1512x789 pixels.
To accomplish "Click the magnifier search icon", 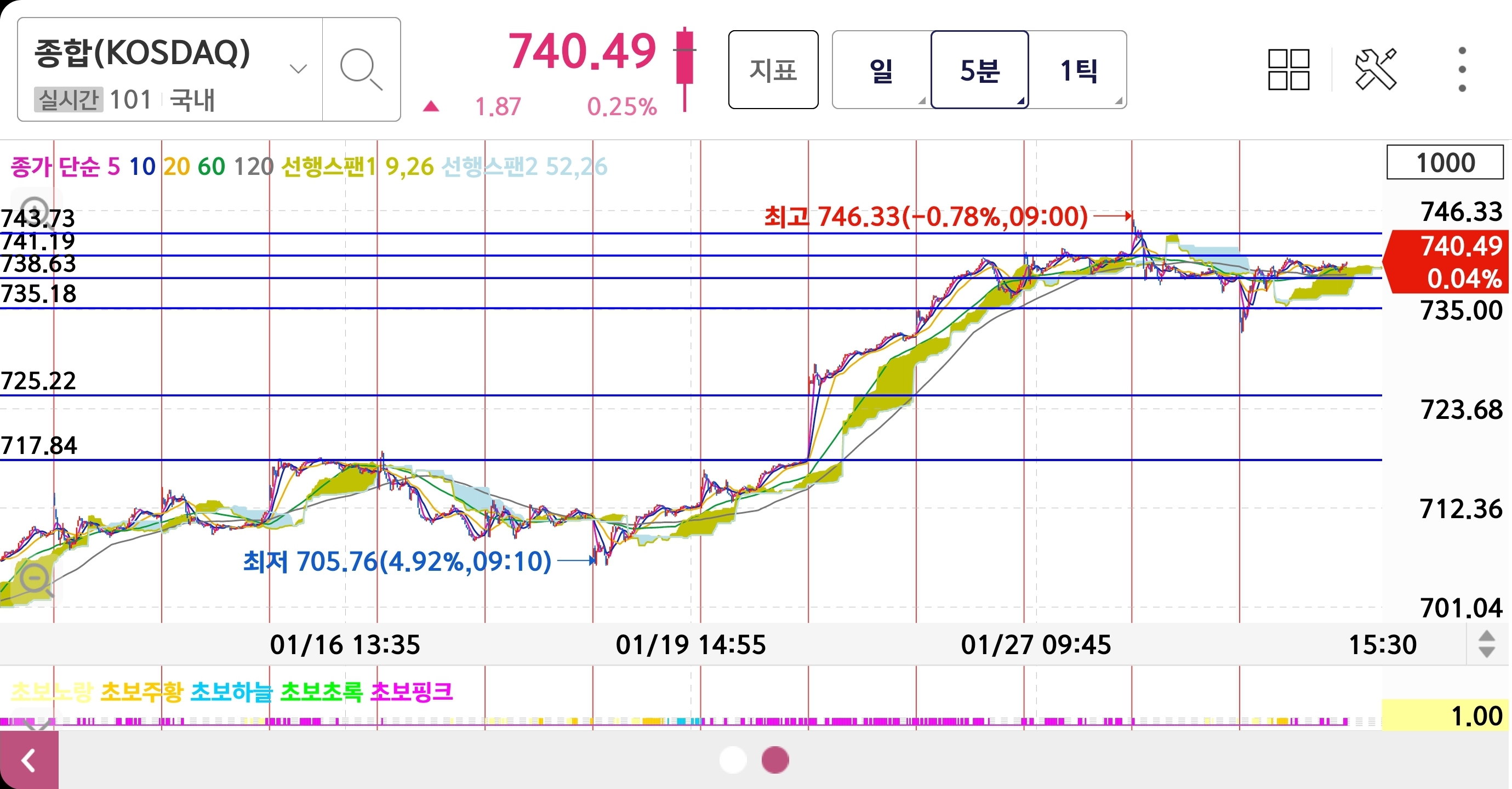I will tap(361, 69).
